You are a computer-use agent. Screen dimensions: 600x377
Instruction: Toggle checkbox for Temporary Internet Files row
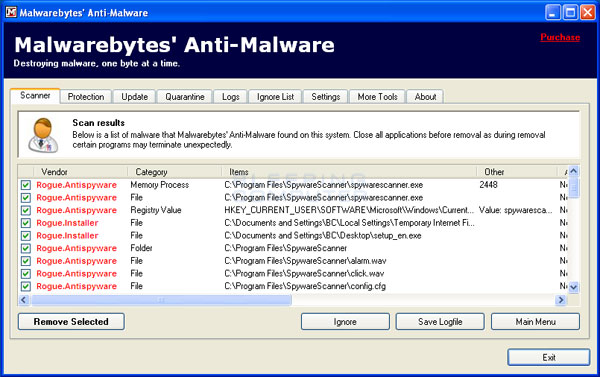26,223
